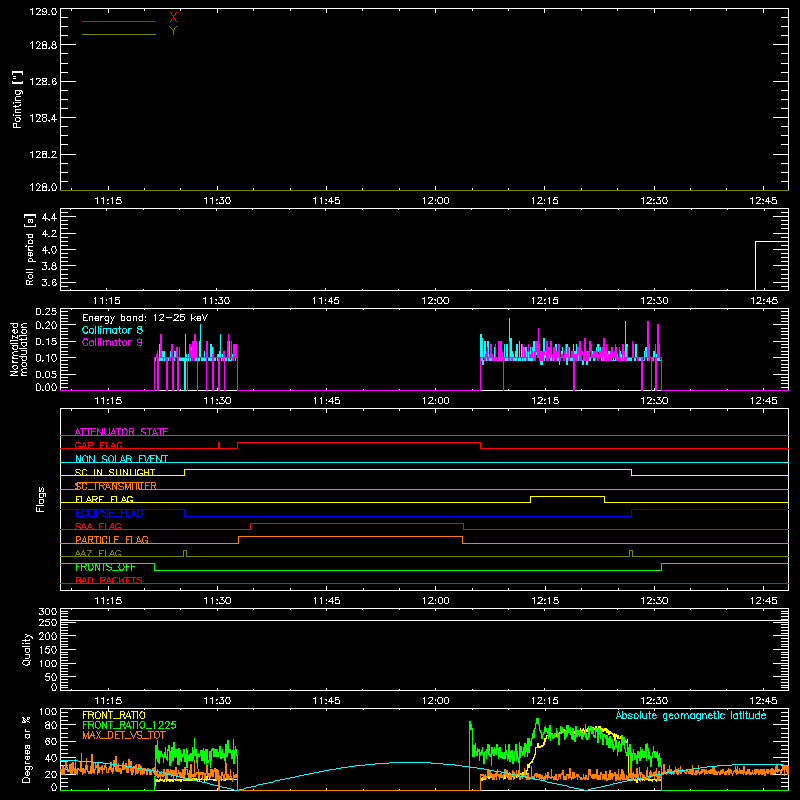Select the FLARE_FLAG label
800x800 pixels.
pyautogui.click(x=104, y=499)
